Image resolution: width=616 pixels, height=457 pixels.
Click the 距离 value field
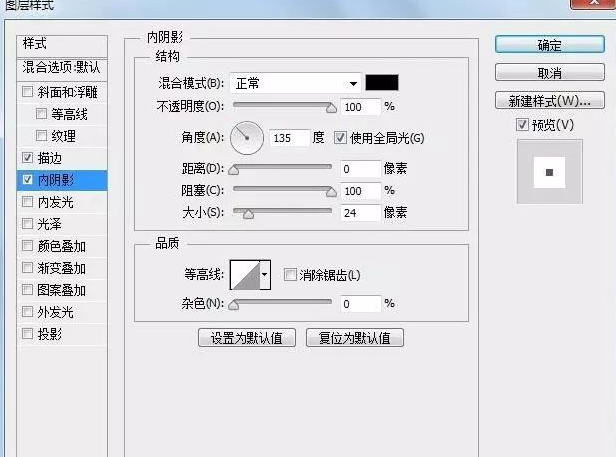click(x=361, y=169)
